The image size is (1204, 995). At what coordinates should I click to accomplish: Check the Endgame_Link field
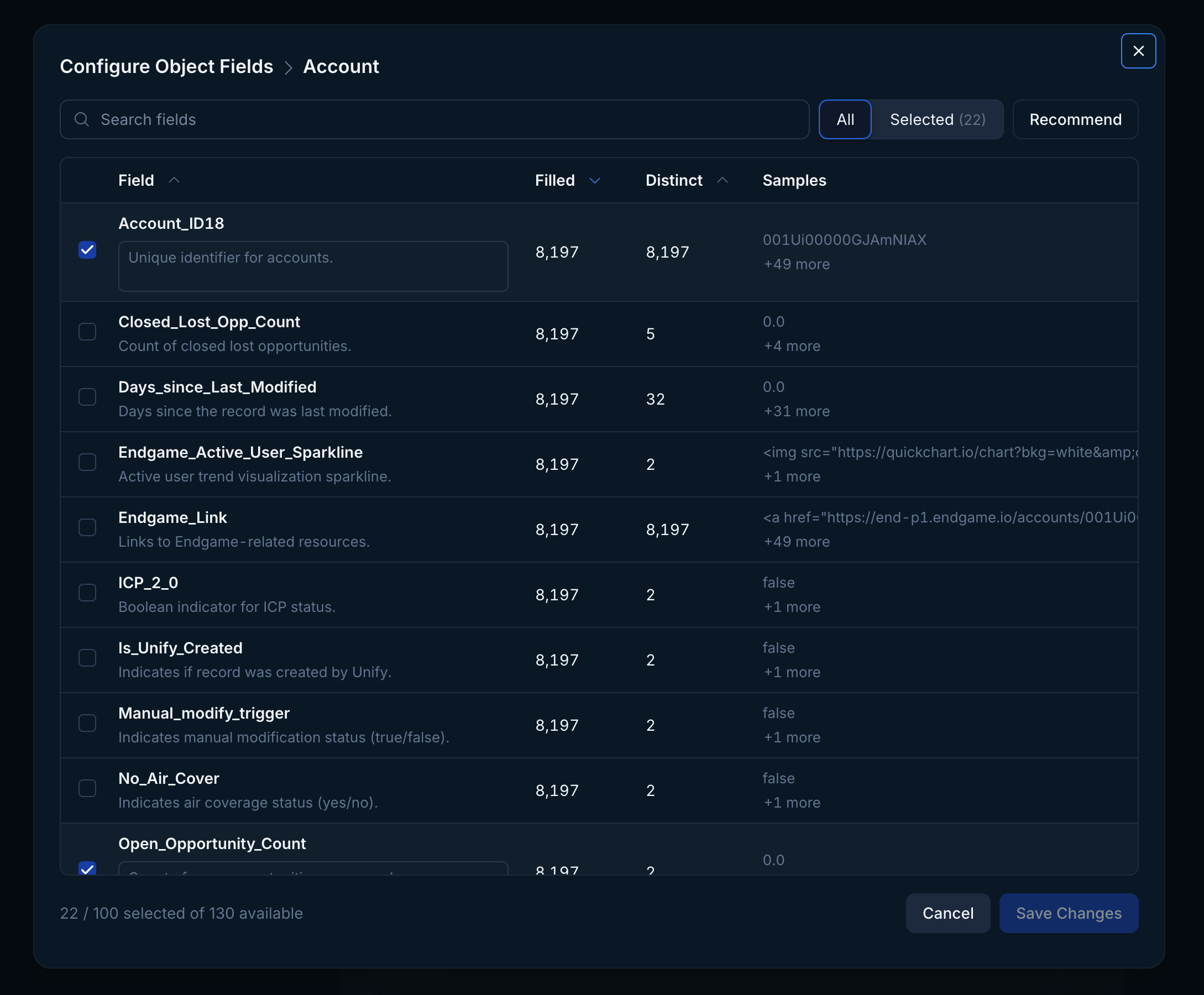pyautogui.click(x=87, y=527)
